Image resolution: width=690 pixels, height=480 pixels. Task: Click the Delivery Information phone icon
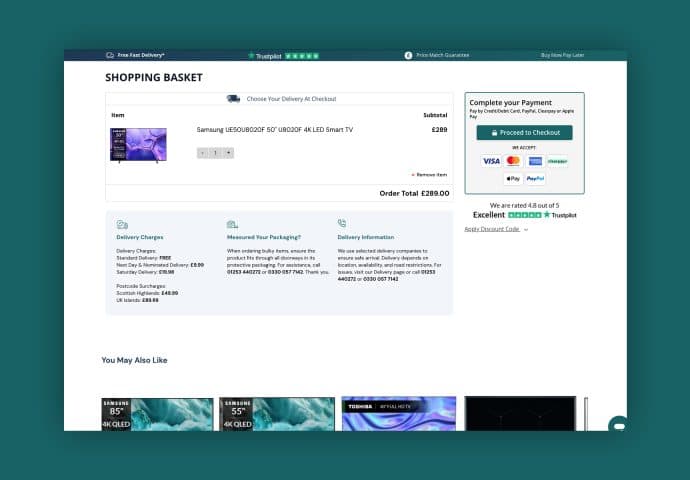[342, 224]
